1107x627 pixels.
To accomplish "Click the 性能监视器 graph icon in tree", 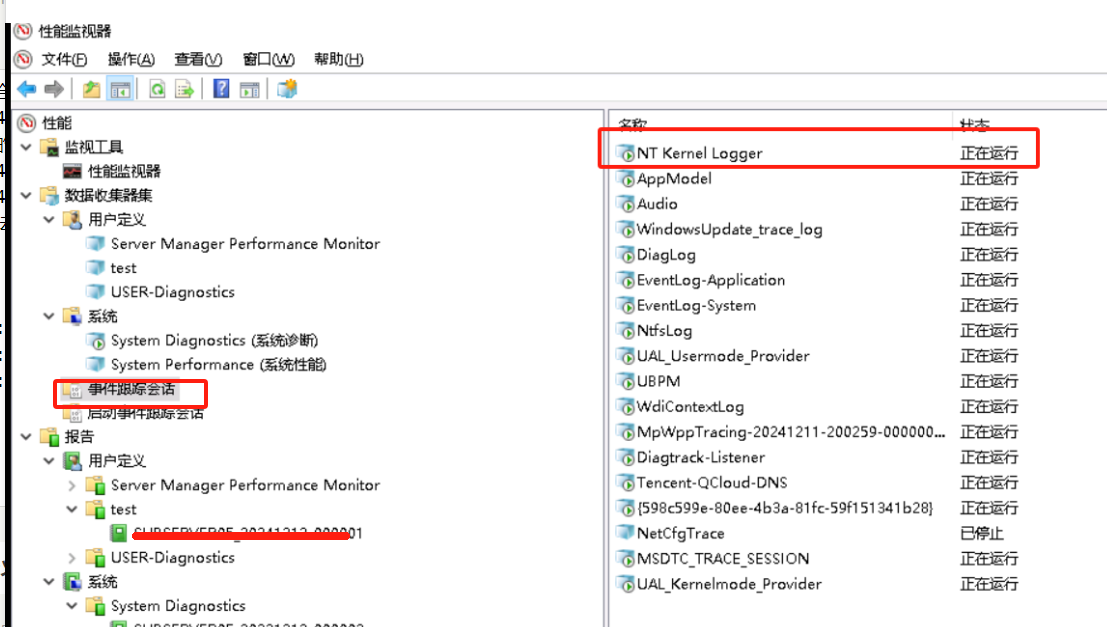I will click(72, 171).
